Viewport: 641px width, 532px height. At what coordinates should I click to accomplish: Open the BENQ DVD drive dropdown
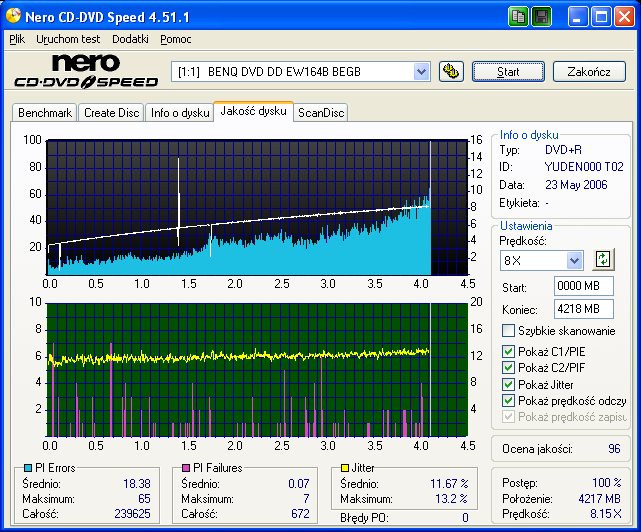(x=421, y=72)
